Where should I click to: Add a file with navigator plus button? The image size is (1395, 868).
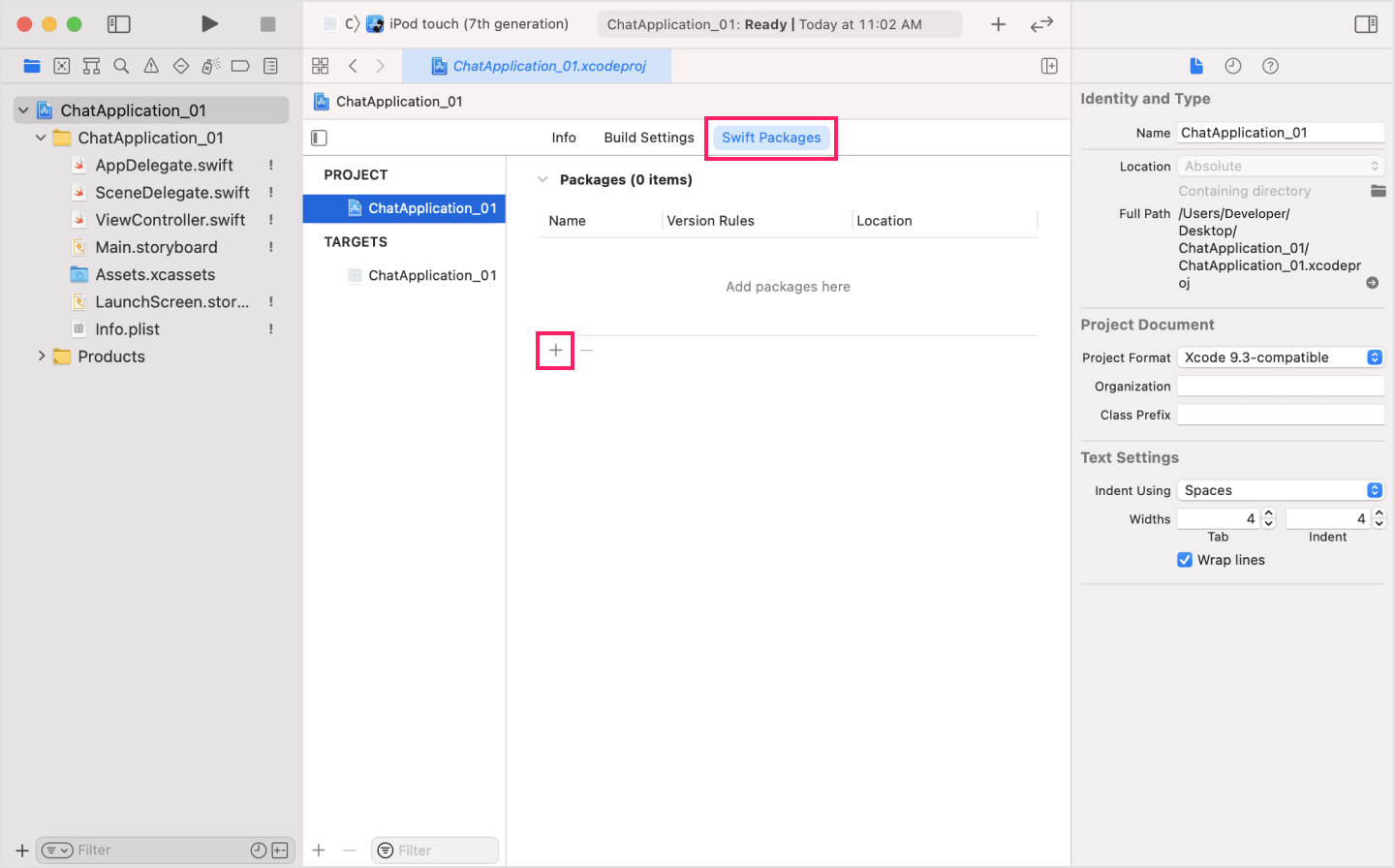click(21, 851)
